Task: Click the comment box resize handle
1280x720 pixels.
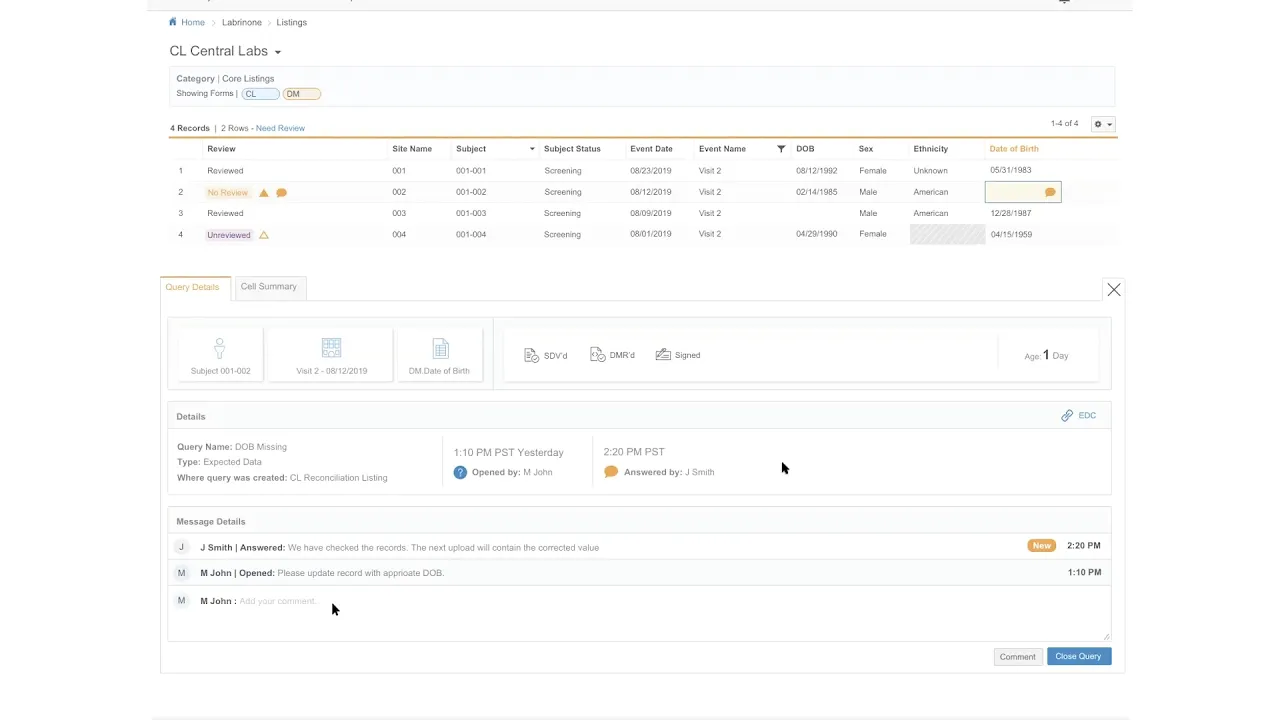Action: (x=1106, y=636)
